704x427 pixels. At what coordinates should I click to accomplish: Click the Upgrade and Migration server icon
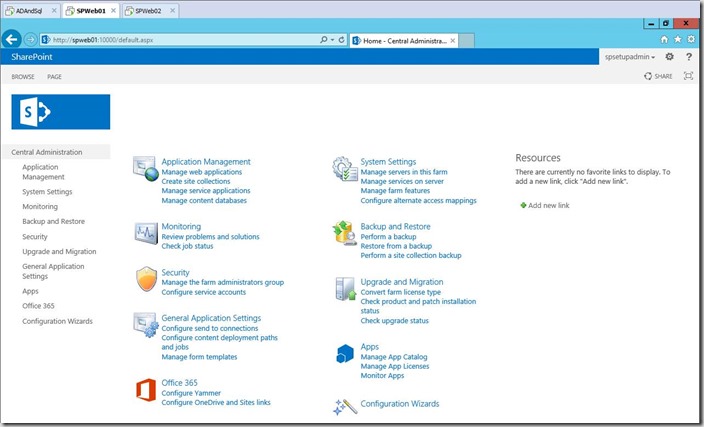pyautogui.click(x=344, y=290)
